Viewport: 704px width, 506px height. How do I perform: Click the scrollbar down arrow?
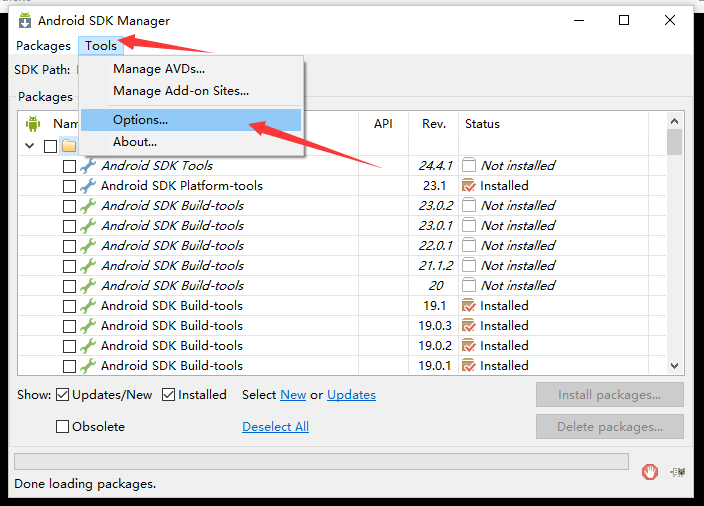coord(674,366)
